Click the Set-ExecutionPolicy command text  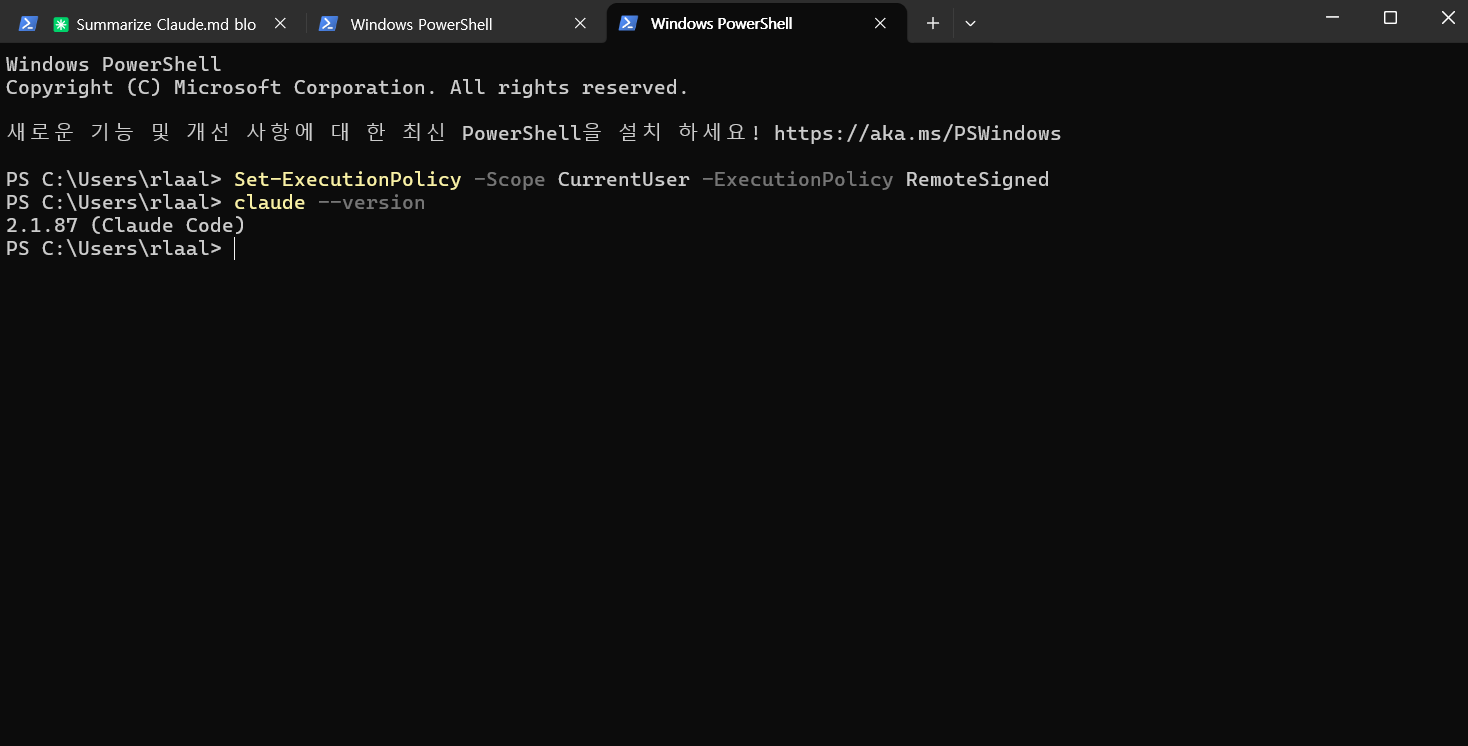pos(347,179)
